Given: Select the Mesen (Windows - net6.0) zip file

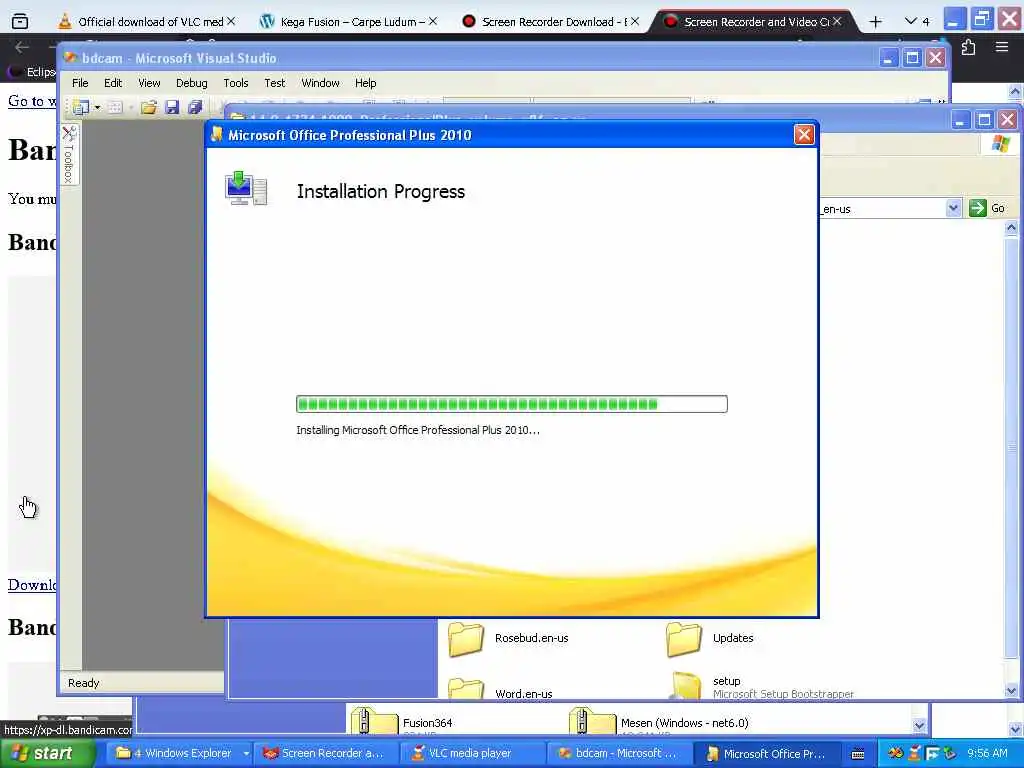Looking at the screenshot, I should 659,722.
